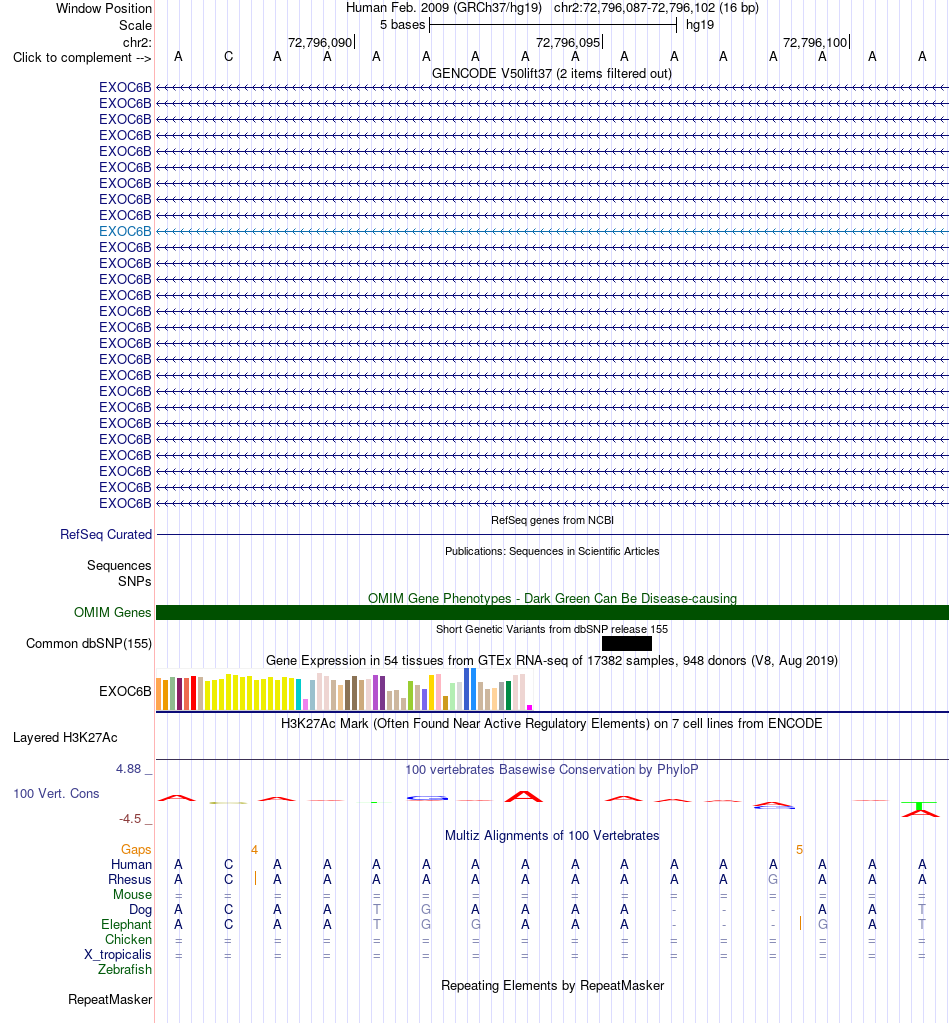Select the X_tropicalis alignment row label
Image resolution: width=950 pixels, height=1023 pixels.
tap(117, 954)
